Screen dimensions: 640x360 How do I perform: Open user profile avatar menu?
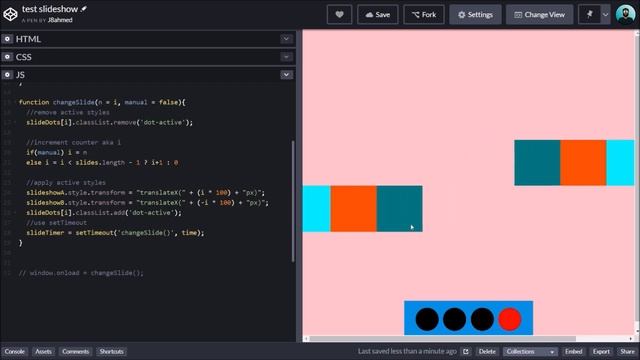[625, 15]
